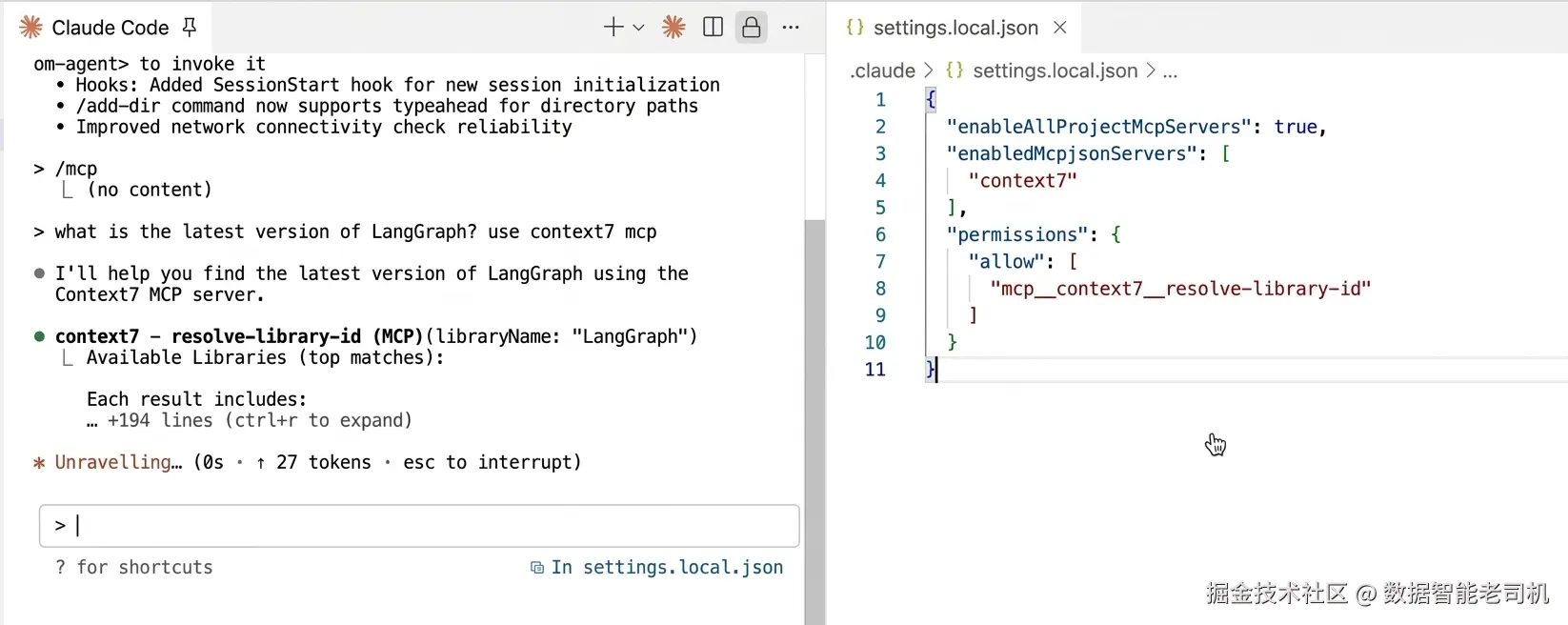Click '(no content)' output line

pyautogui.click(x=150, y=190)
